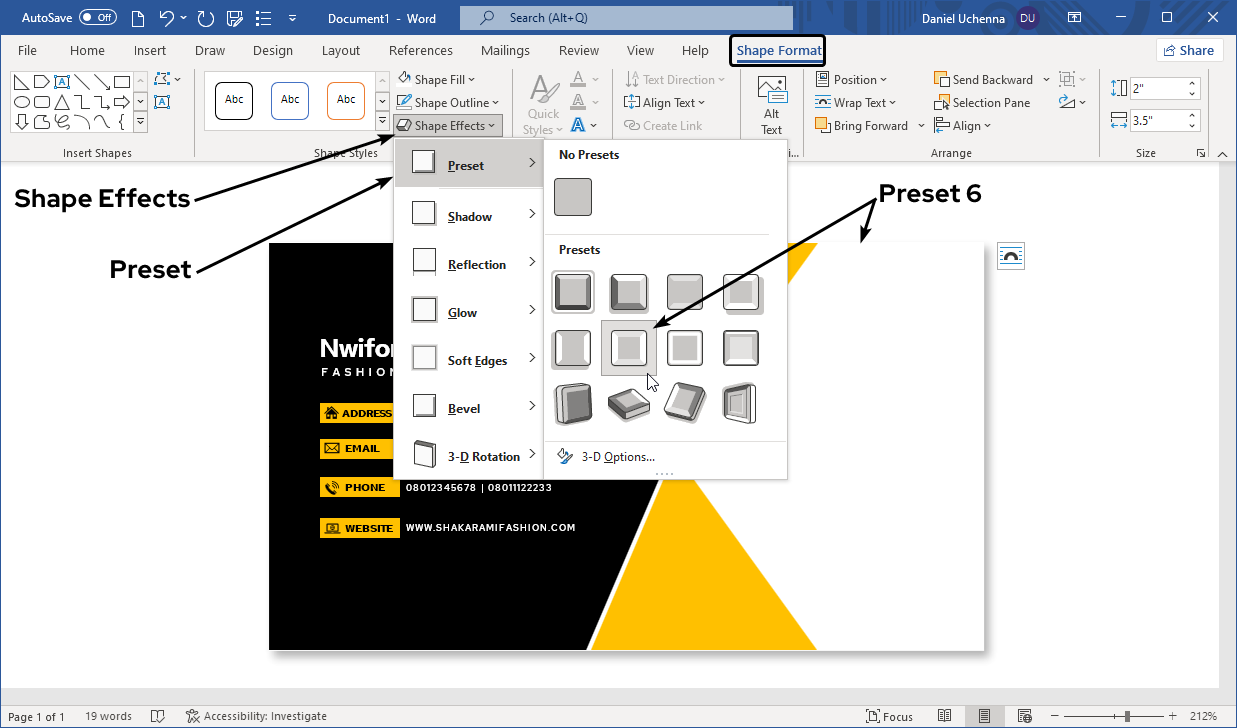Click the Read Mode view icon

point(945,716)
